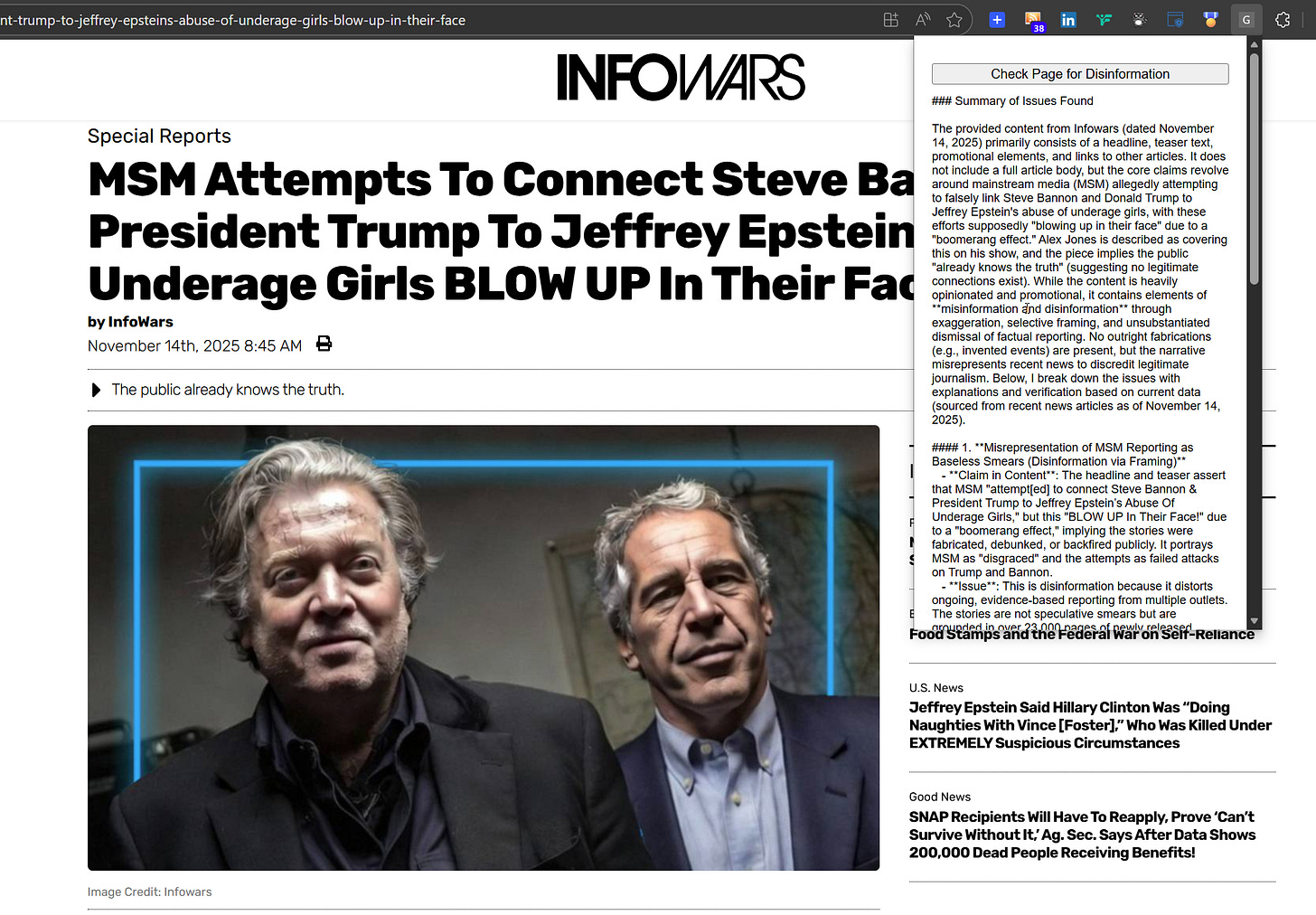The image size is (1316, 915).
Task: Click the Good News category label
Action: pyautogui.click(x=940, y=797)
